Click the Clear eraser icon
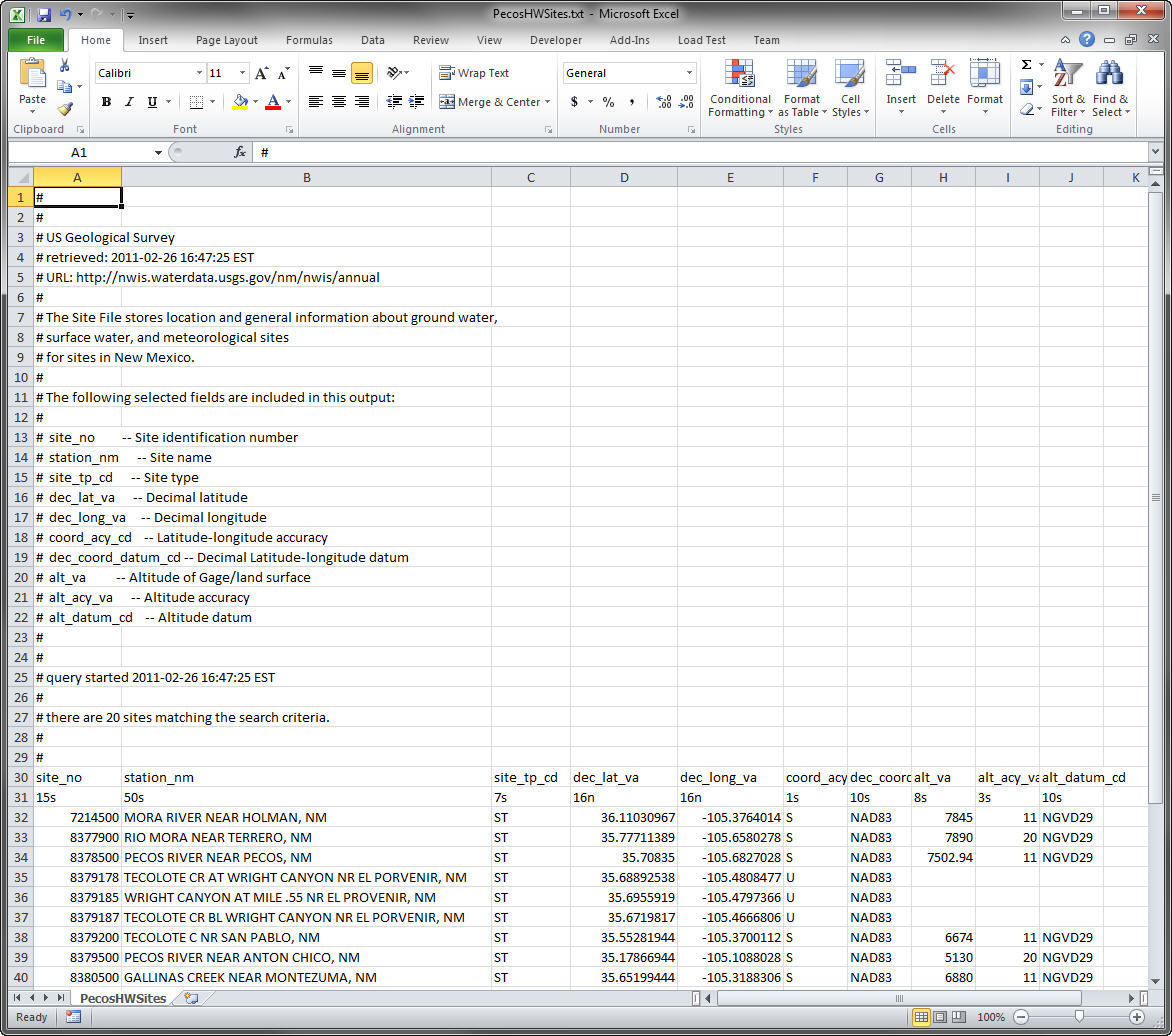 (x=1027, y=109)
